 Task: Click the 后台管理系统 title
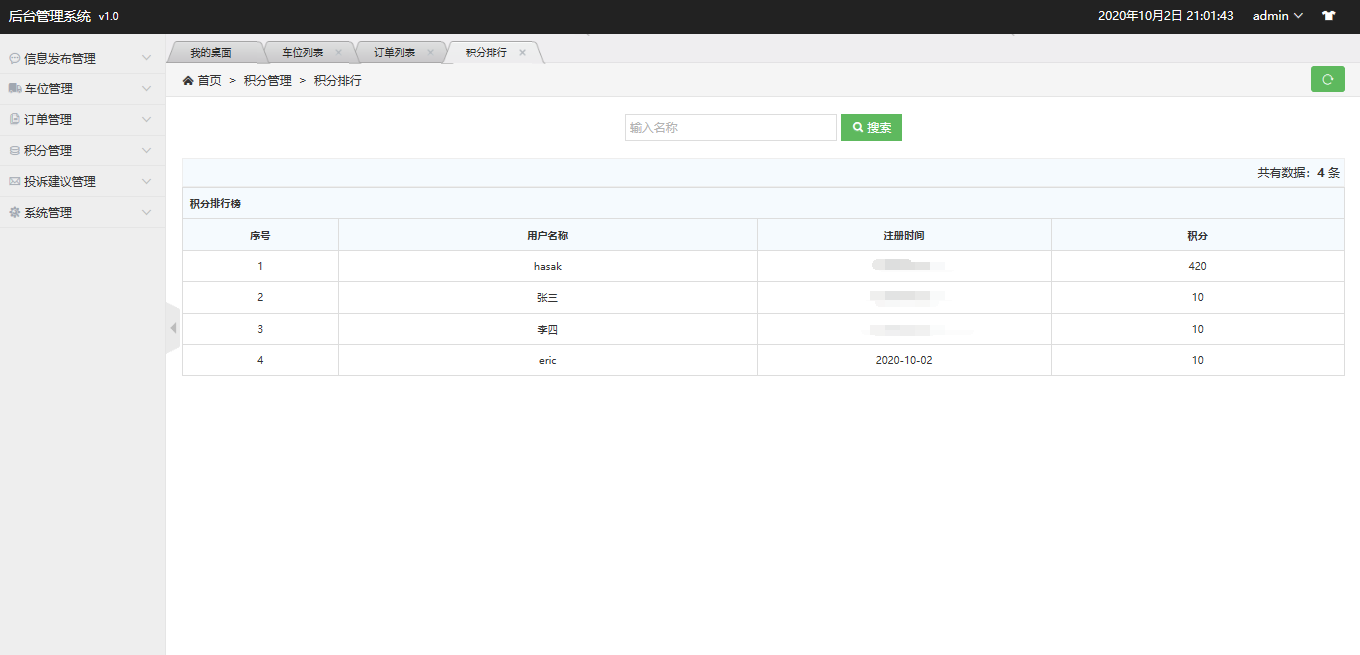50,16
